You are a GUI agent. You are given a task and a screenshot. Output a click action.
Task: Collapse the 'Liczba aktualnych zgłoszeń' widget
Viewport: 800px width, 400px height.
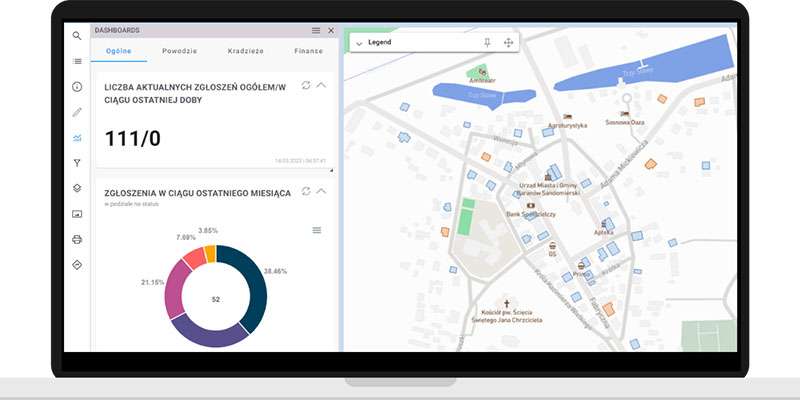click(321, 86)
